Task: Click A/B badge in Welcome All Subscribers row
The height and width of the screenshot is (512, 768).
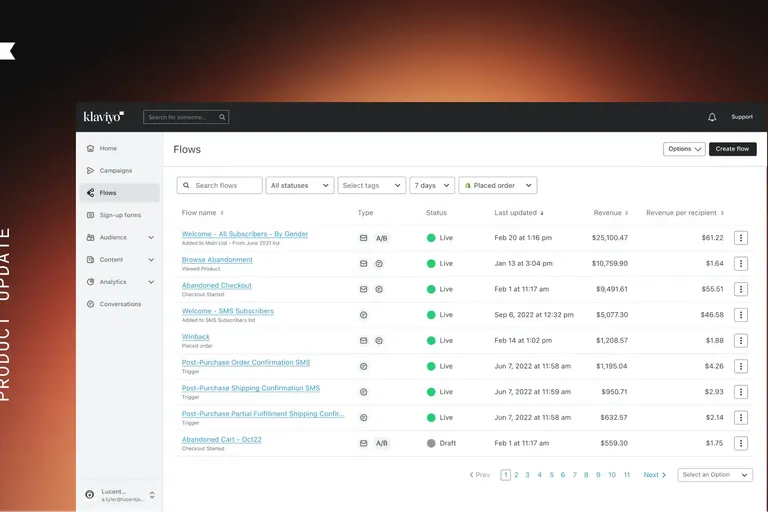Action: (x=381, y=238)
